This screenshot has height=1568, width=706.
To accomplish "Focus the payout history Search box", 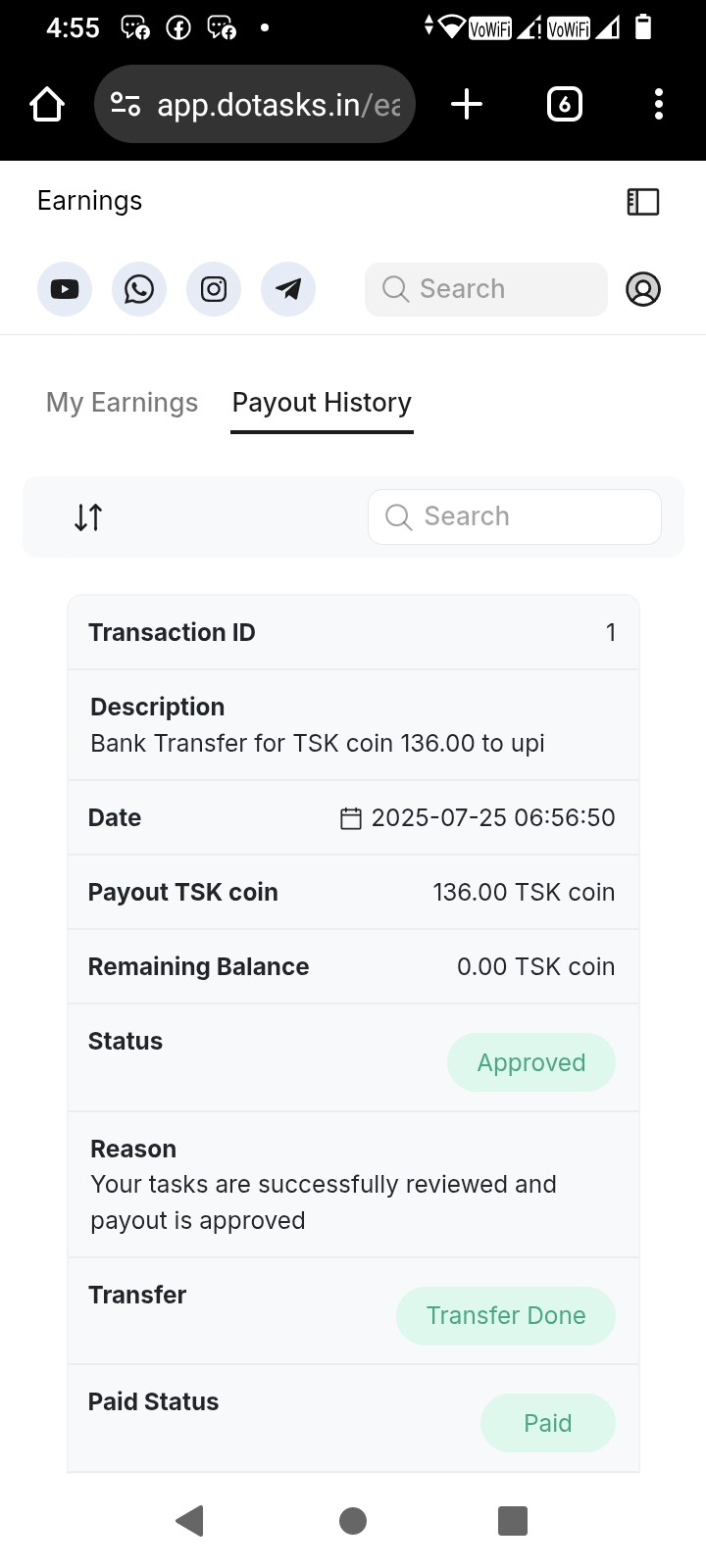I will tap(515, 516).
